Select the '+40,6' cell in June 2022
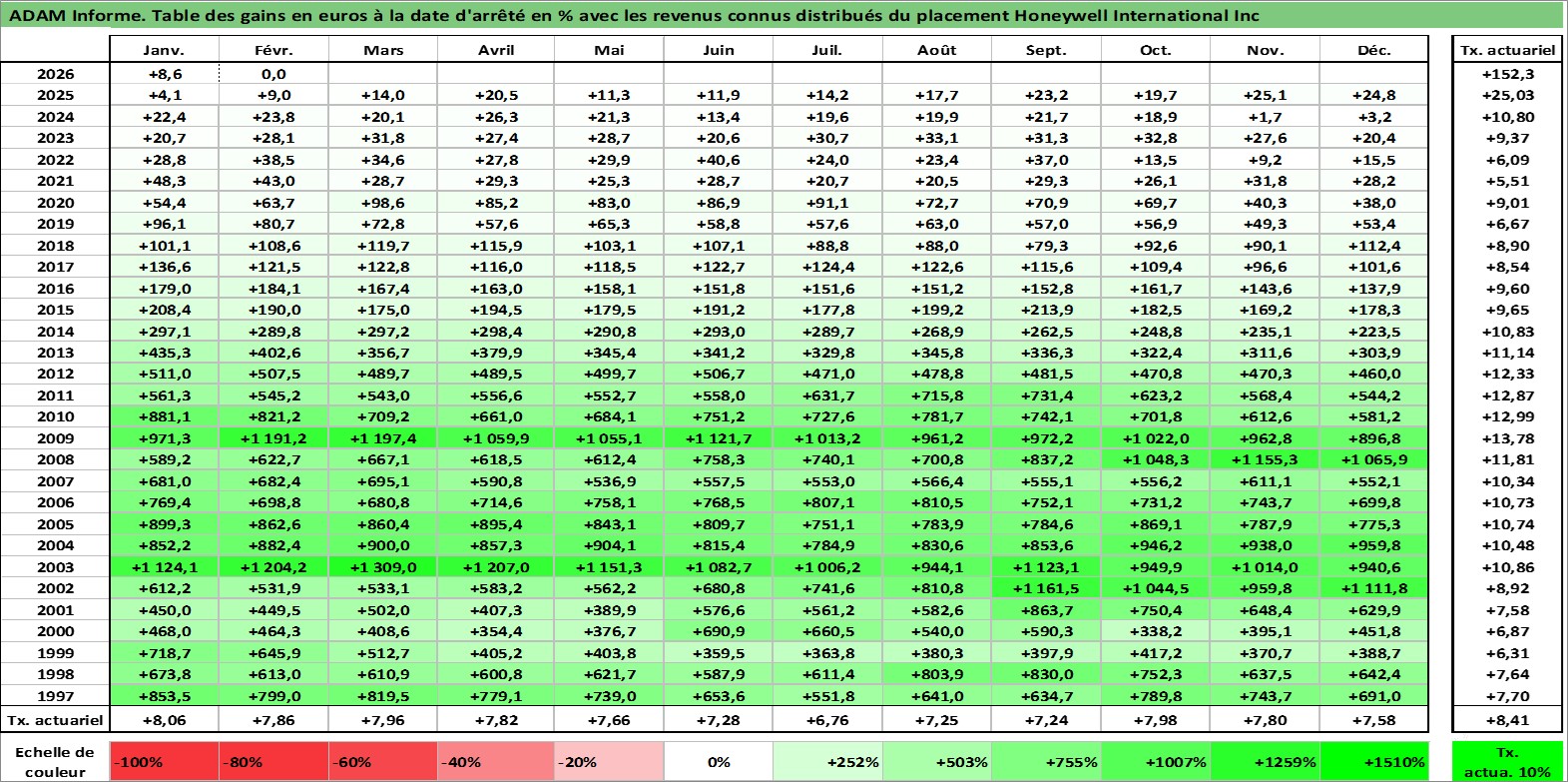This screenshot has width=1568, height=782. click(719, 160)
